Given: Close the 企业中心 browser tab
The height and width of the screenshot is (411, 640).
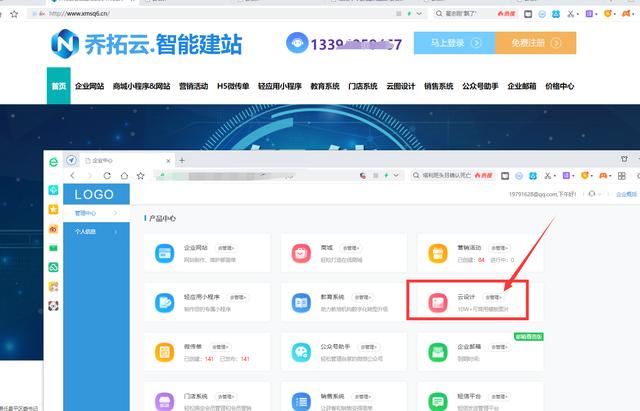Looking at the screenshot, I should (168, 161).
